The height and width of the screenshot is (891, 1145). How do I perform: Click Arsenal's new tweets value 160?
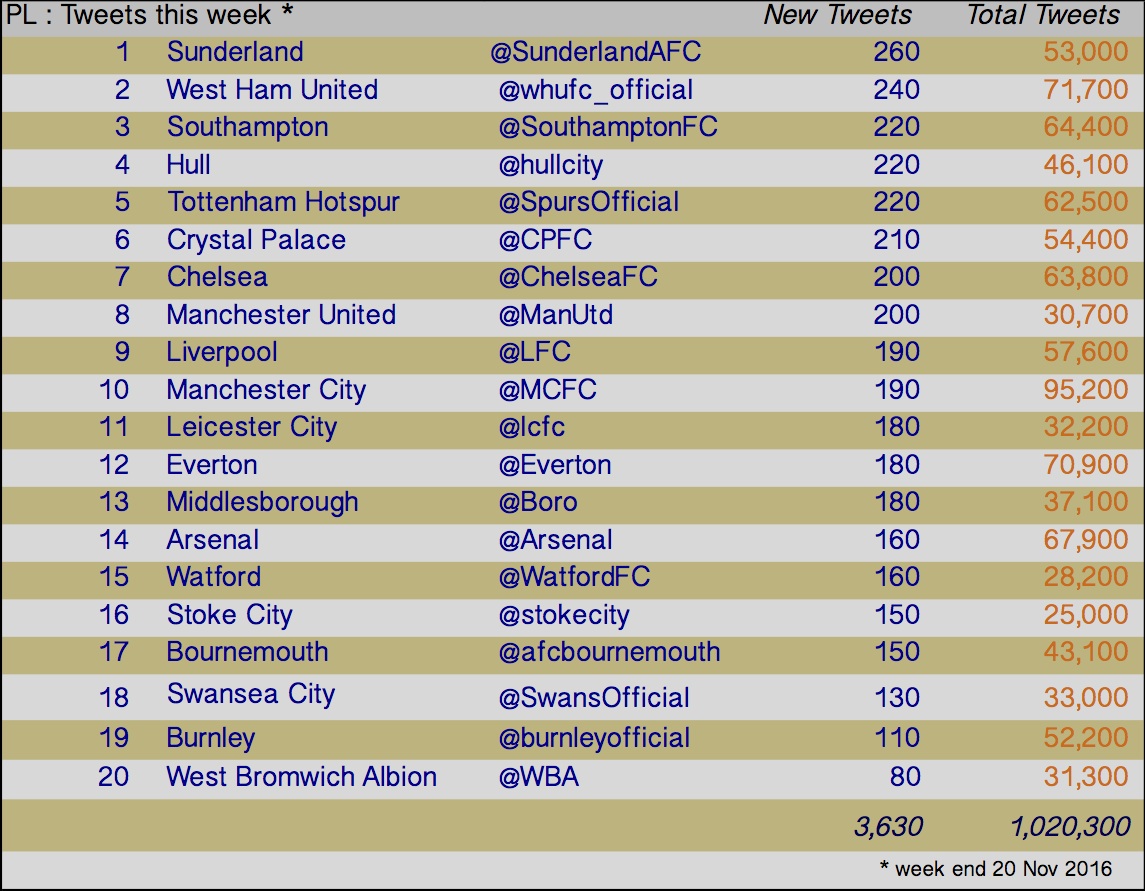897,540
